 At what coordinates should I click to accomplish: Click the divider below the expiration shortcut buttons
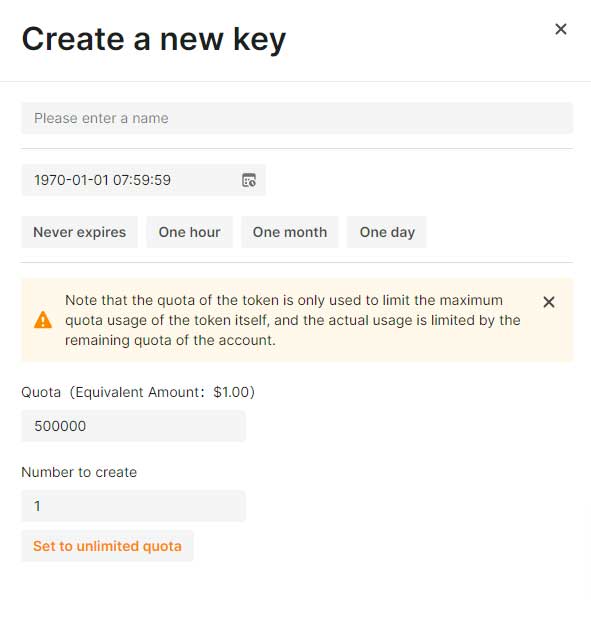[x=297, y=262]
